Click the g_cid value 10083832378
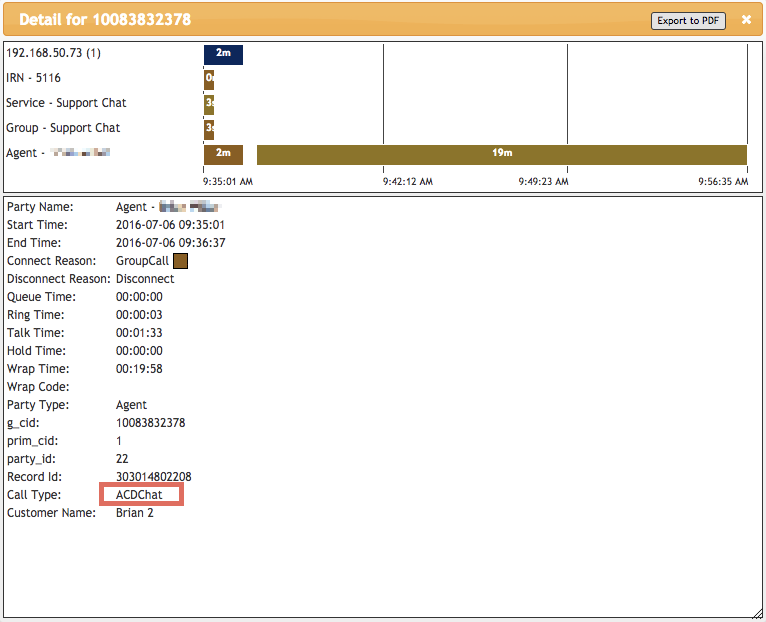This screenshot has height=622, width=766. click(150, 423)
